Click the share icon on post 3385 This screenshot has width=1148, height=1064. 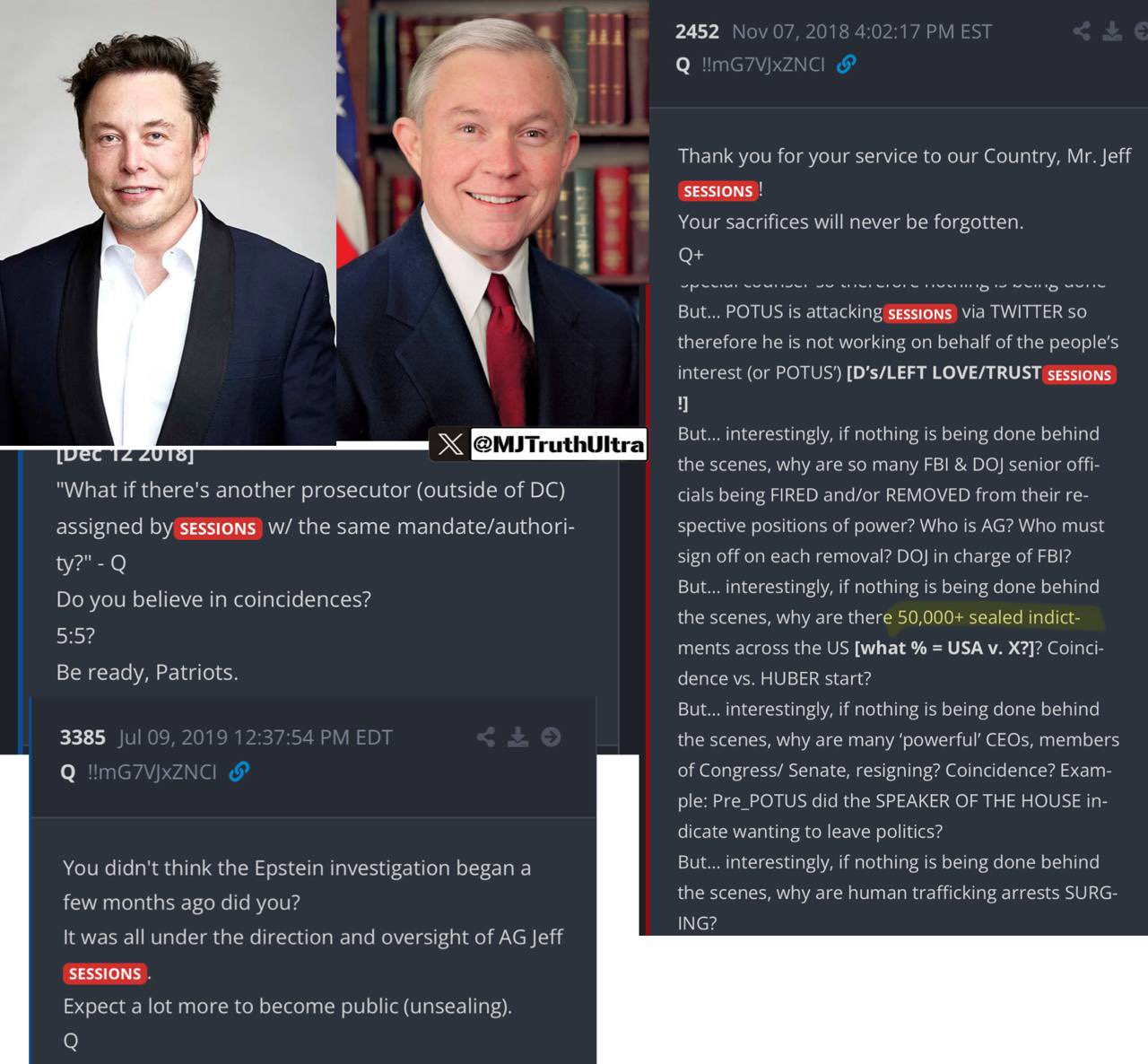pyautogui.click(x=486, y=737)
